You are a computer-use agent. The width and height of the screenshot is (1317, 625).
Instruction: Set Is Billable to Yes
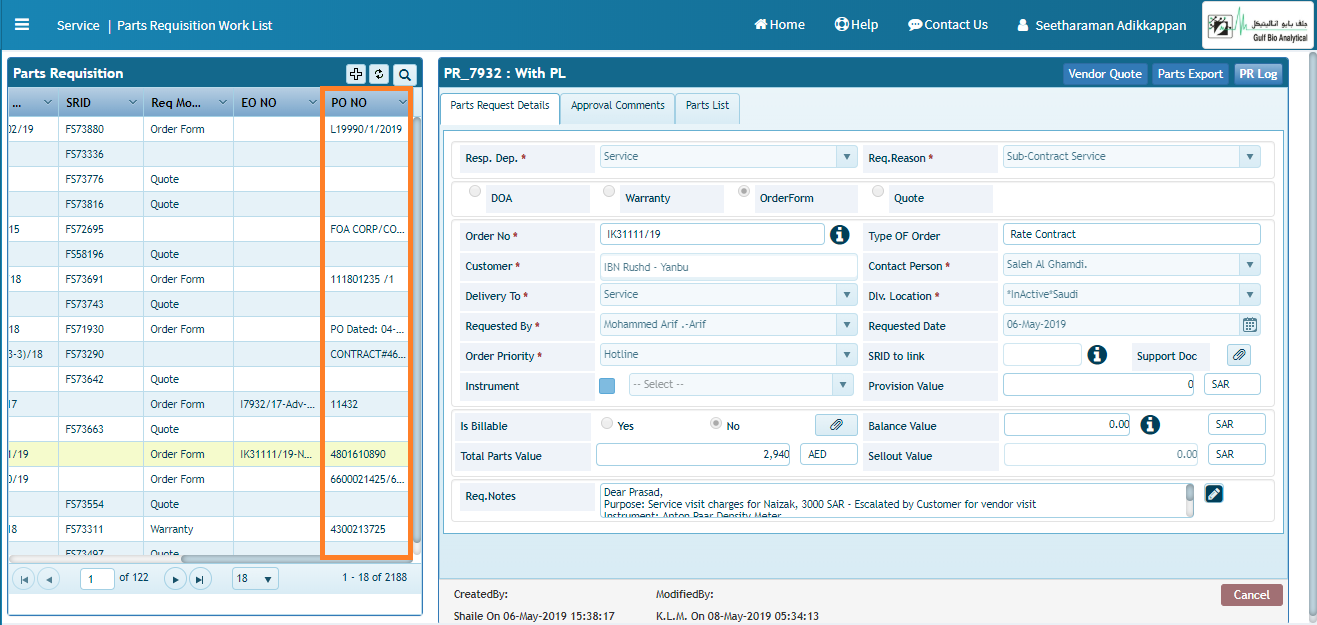[607, 423]
